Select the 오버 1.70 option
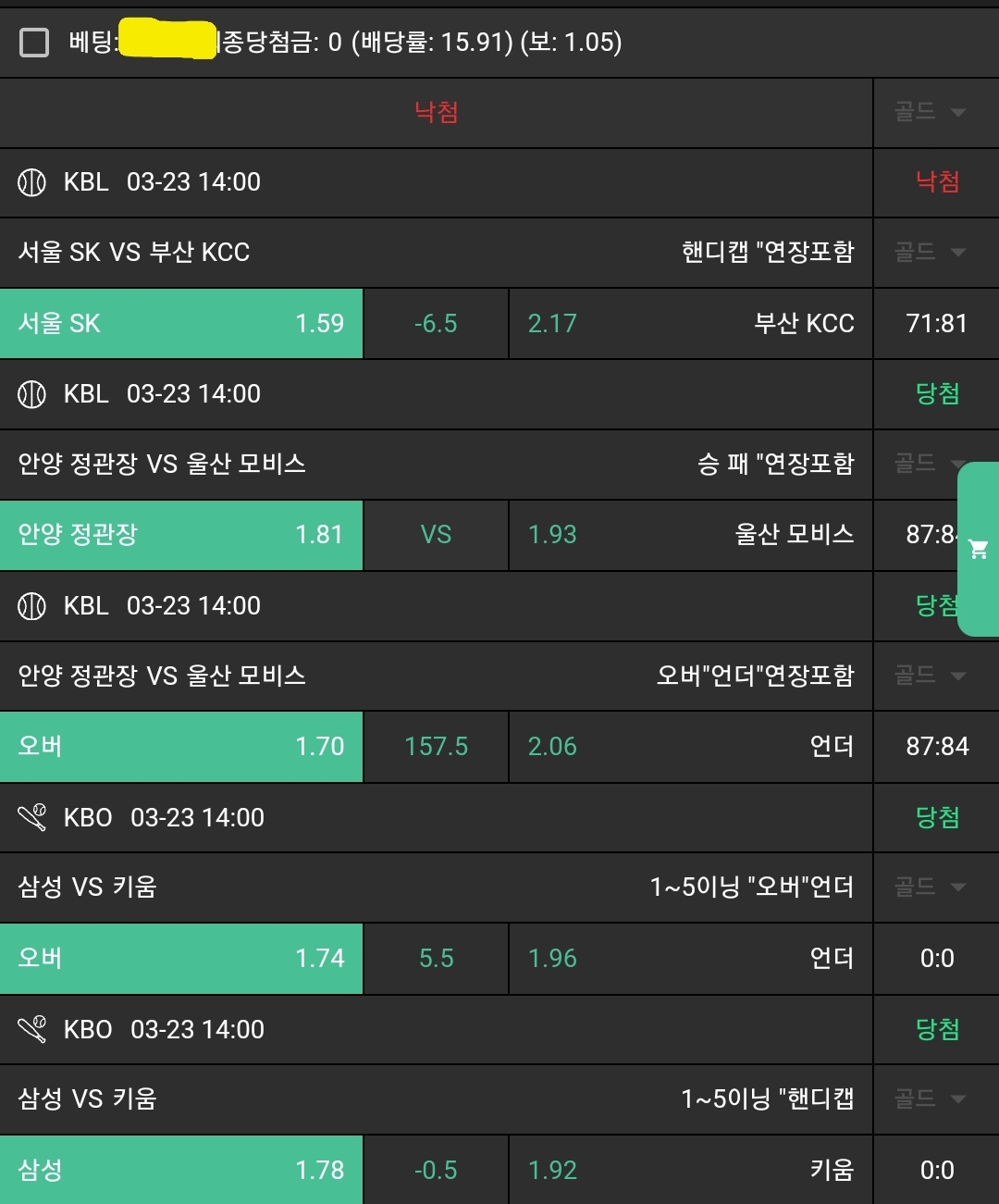The image size is (999, 1204). (181, 747)
